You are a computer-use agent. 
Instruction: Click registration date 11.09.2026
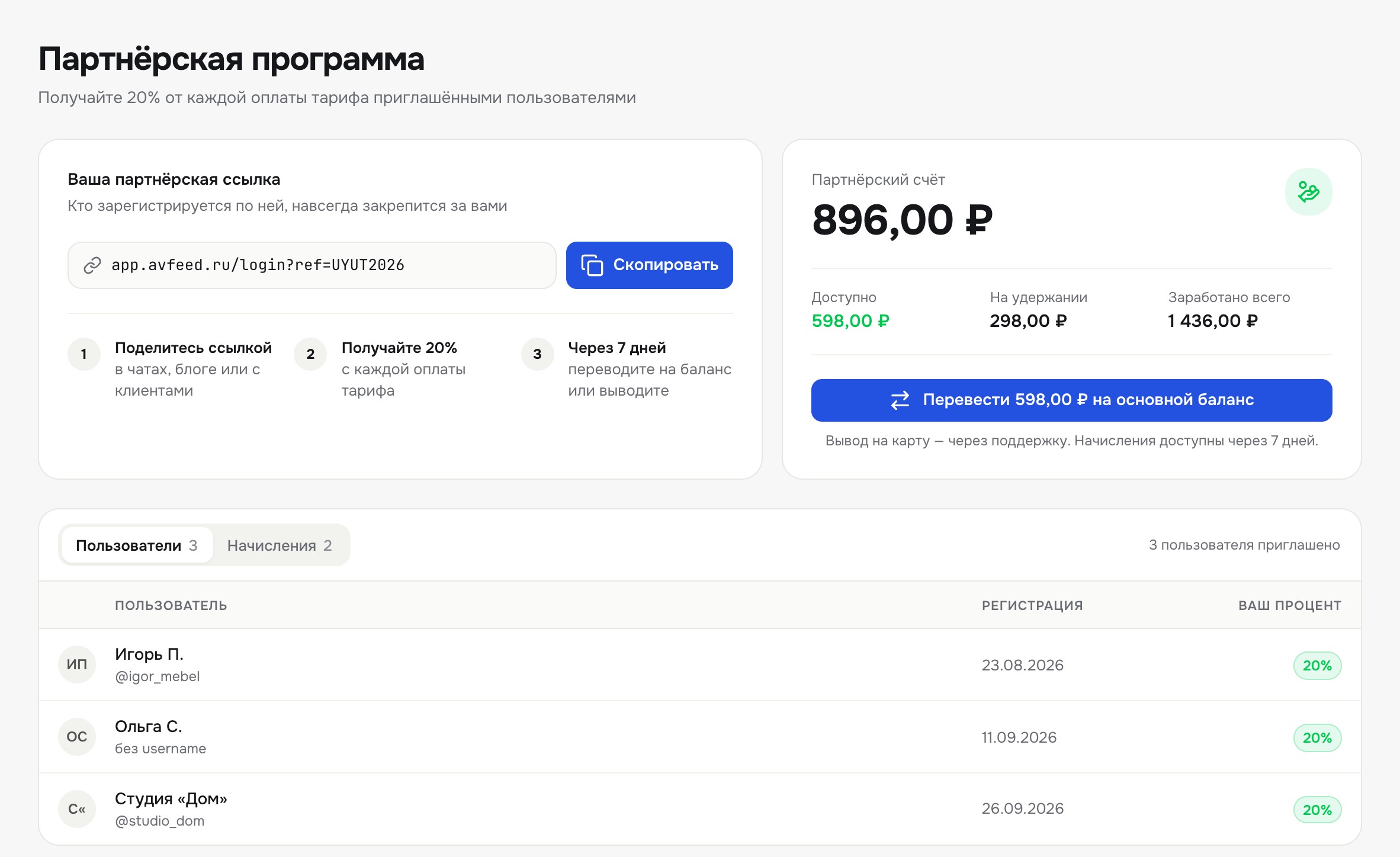(1019, 737)
